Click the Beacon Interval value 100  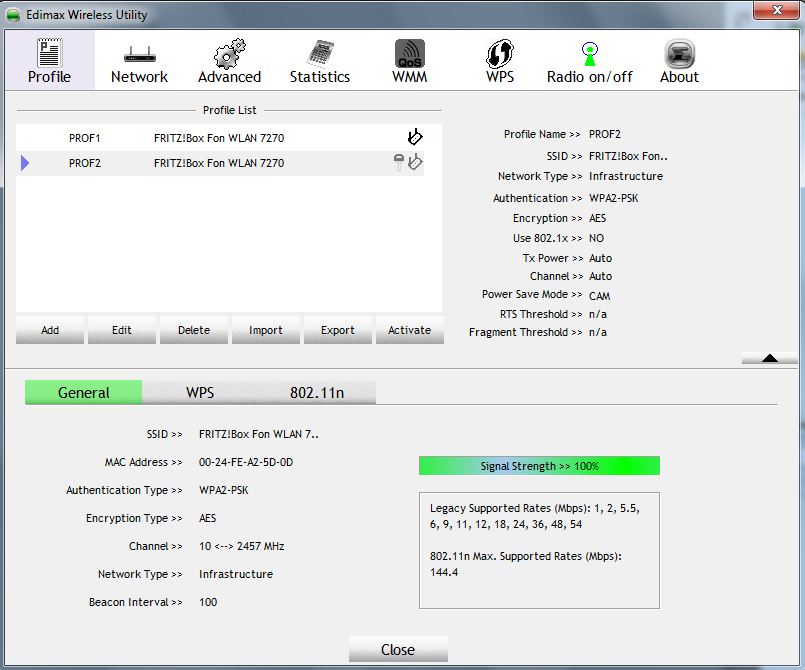pos(208,602)
